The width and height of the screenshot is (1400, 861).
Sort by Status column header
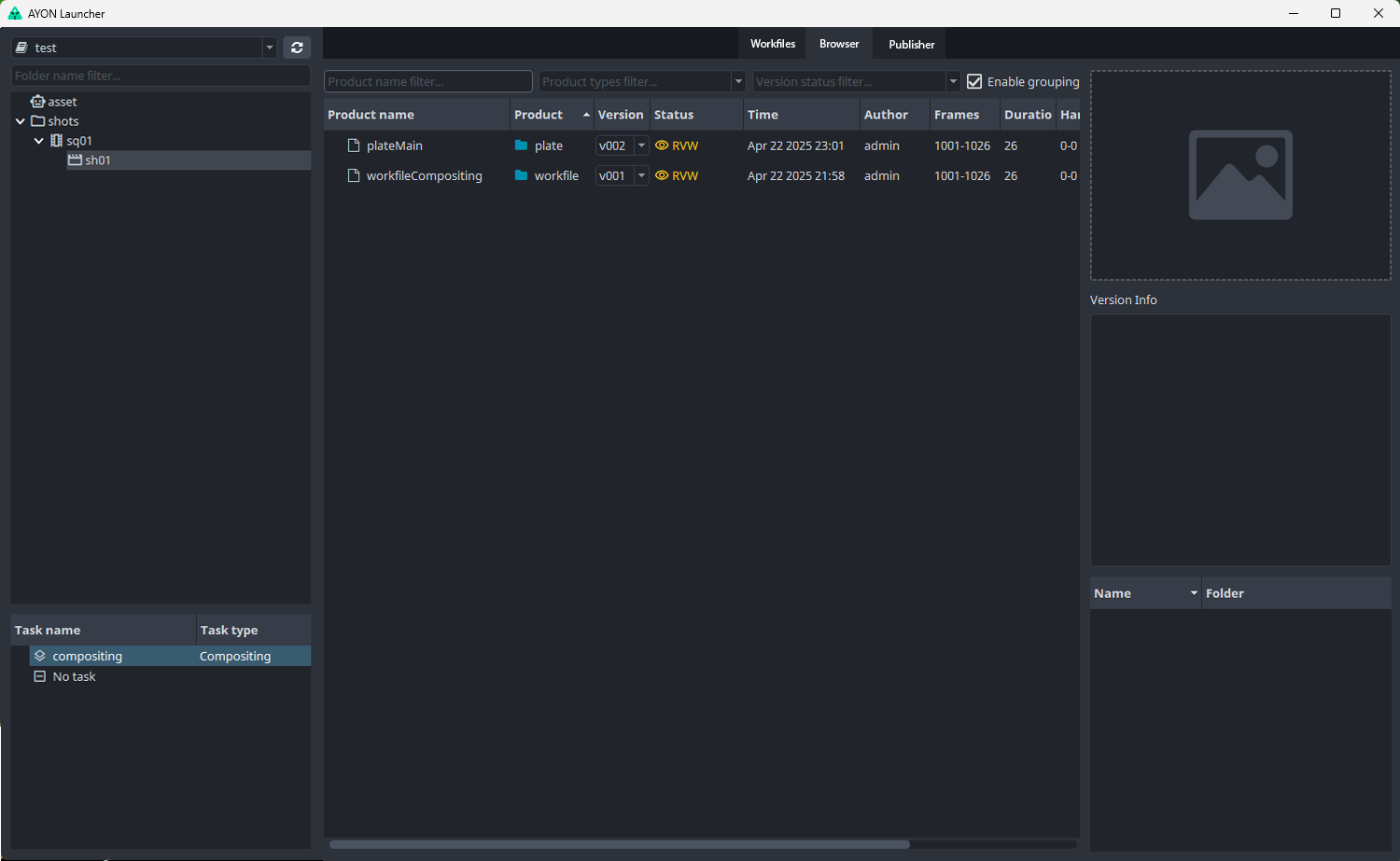point(696,115)
